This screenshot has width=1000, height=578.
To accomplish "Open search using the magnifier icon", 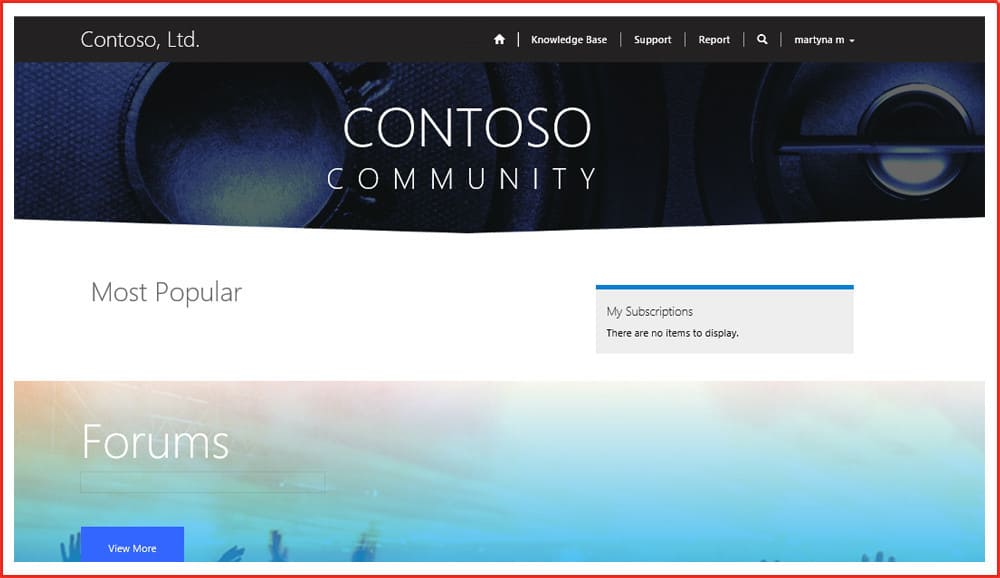I will pos(762,40).
